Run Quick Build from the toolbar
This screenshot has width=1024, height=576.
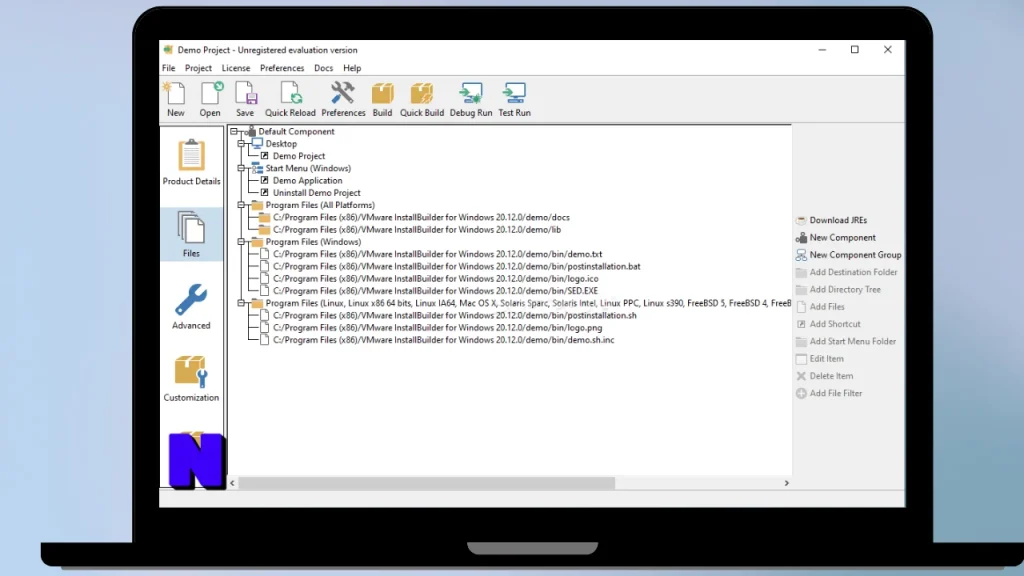click(x=422, y=99)
